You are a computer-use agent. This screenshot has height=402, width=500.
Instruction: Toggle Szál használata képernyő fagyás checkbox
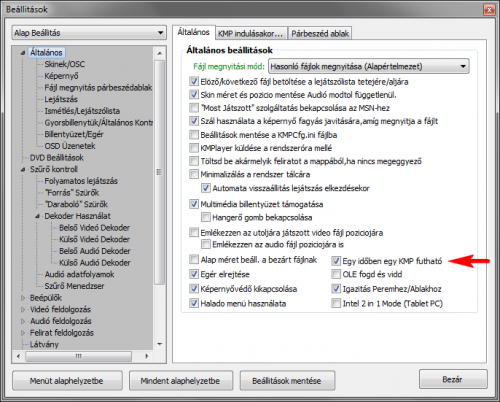tap(194, 121)
